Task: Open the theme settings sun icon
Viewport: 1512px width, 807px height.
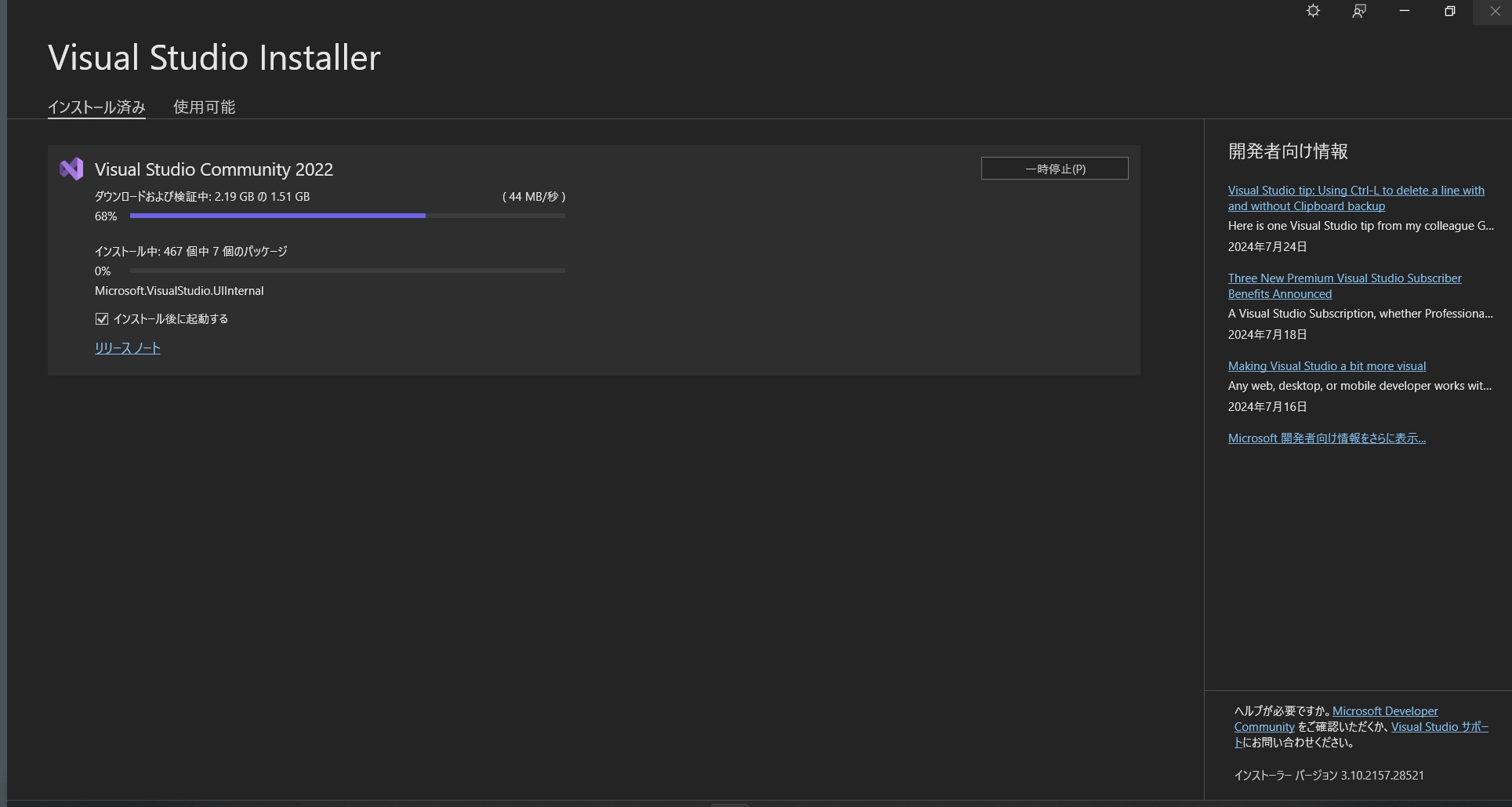Action: 1313,11
